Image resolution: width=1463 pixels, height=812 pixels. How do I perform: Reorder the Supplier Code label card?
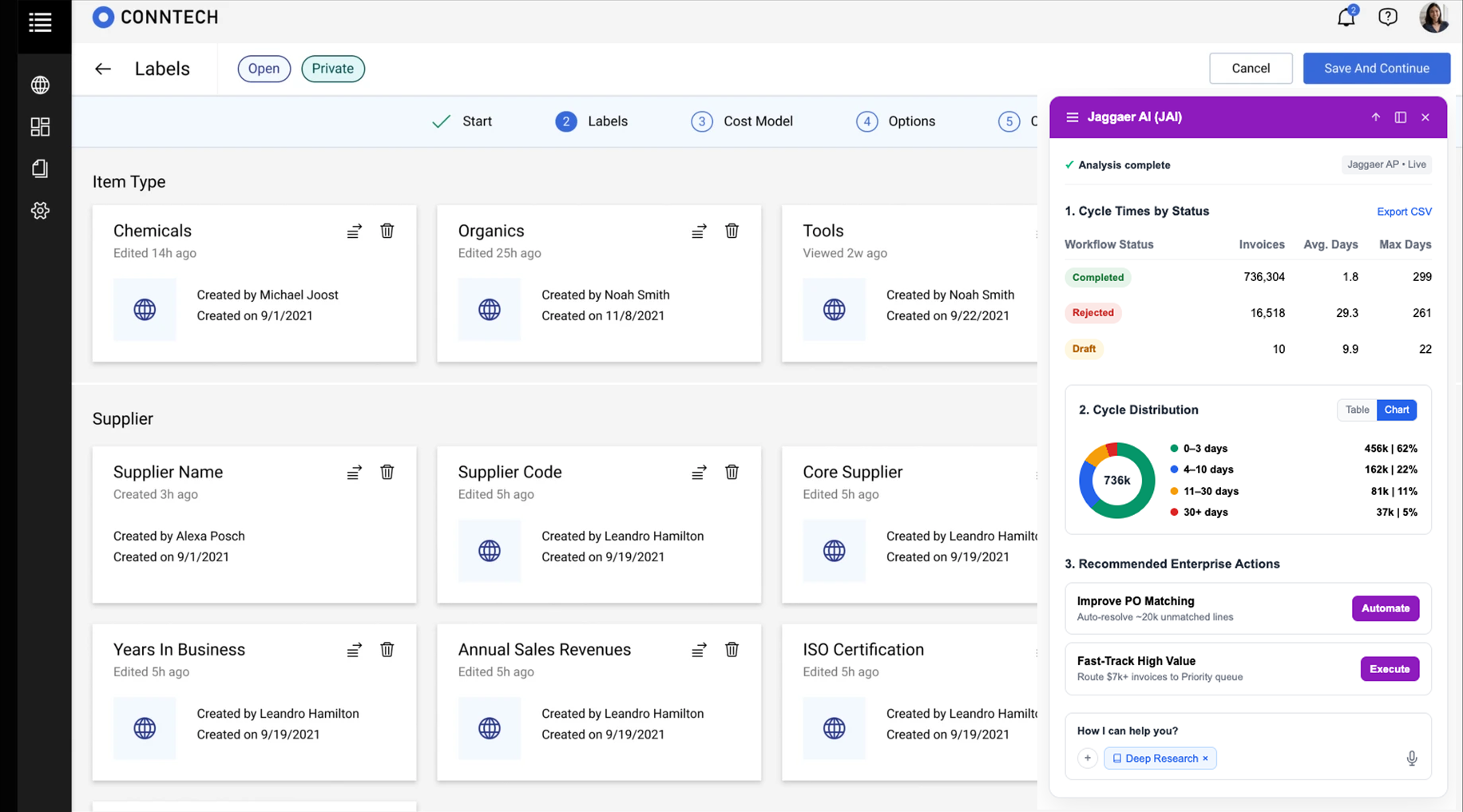click(x=699, y=473)
